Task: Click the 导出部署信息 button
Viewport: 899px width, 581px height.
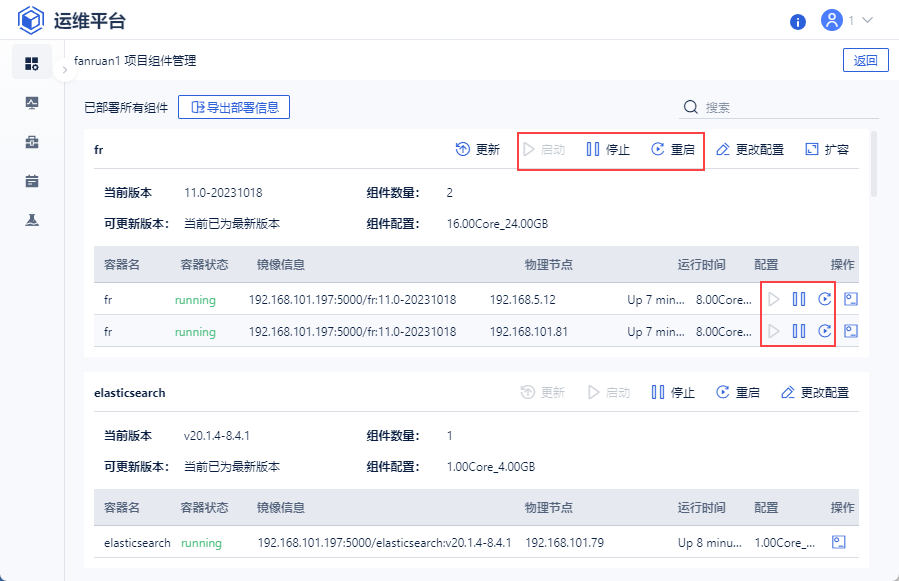Action: (x=234, y=107)
